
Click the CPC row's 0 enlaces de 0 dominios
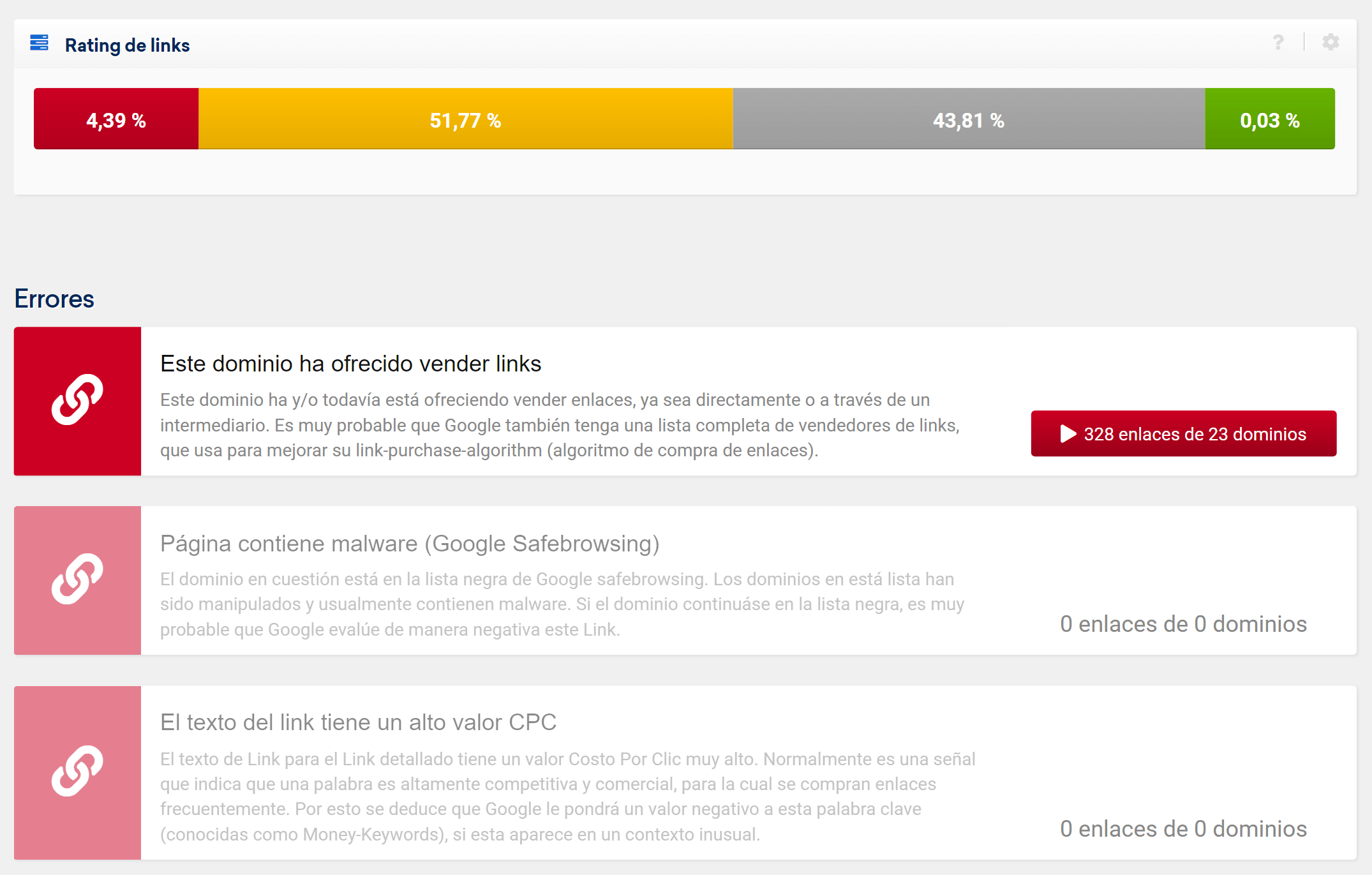tap(1183, 829)
